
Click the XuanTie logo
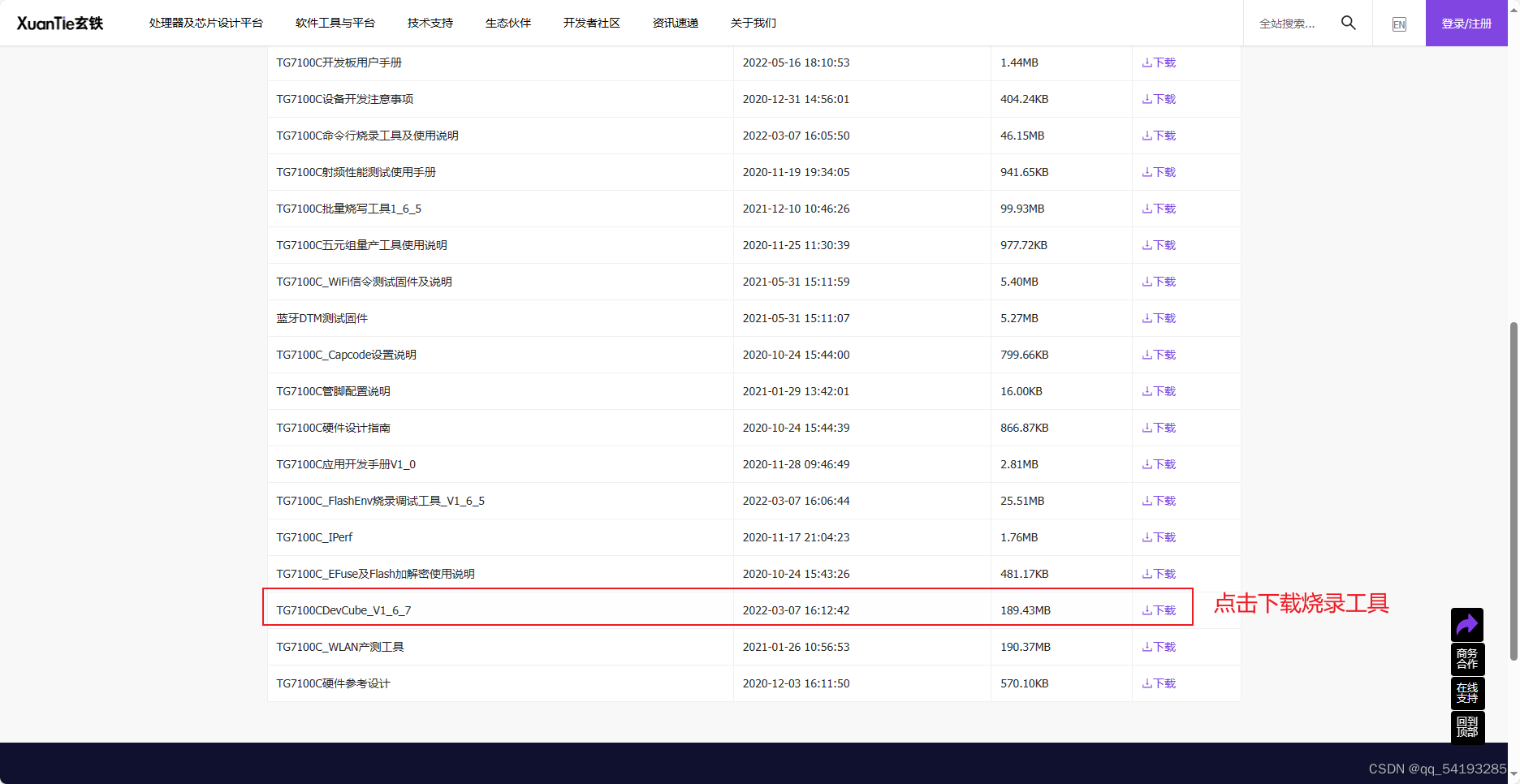[60, 24]
